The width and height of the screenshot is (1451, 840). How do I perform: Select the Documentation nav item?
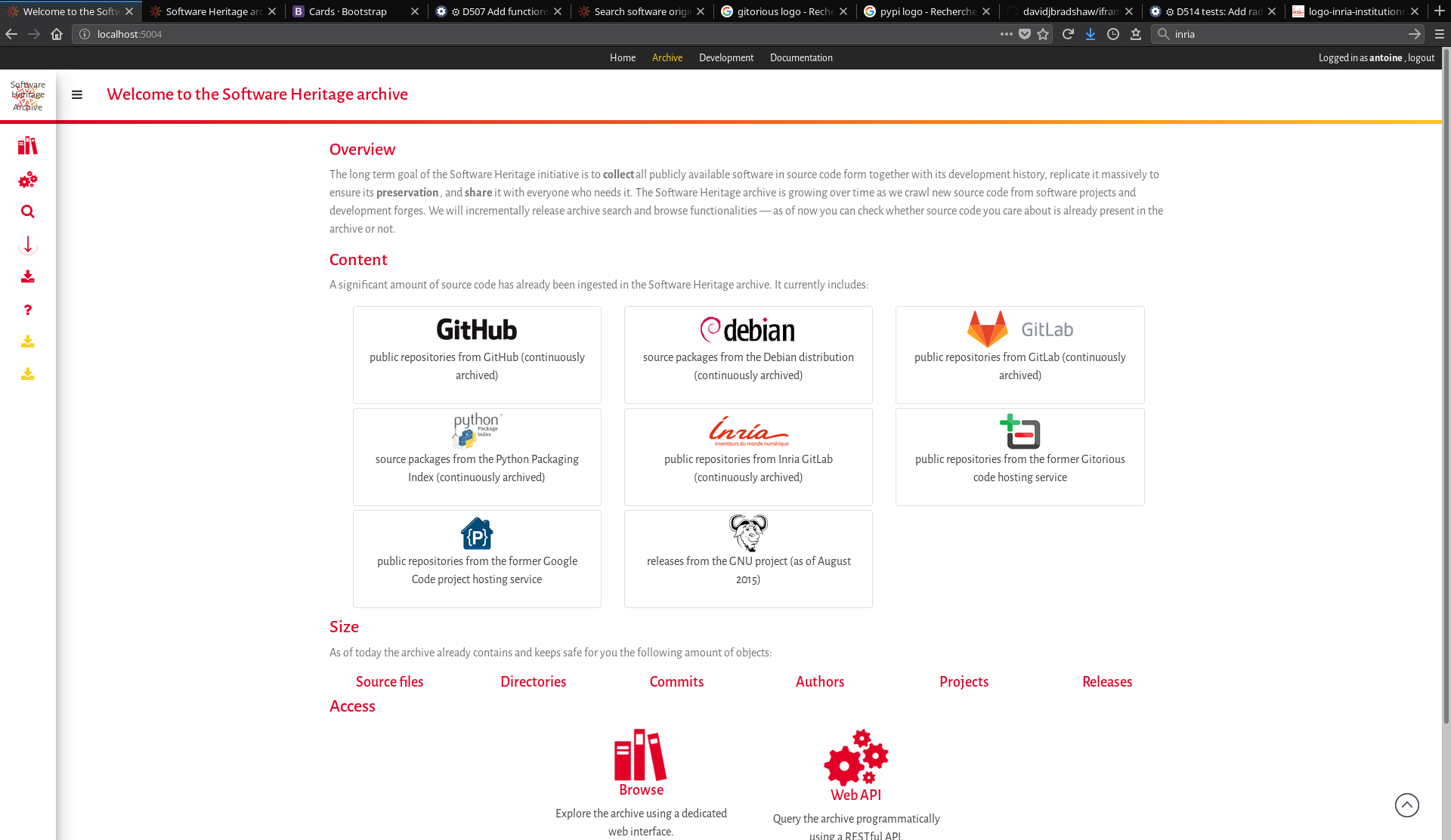point(801,57)
